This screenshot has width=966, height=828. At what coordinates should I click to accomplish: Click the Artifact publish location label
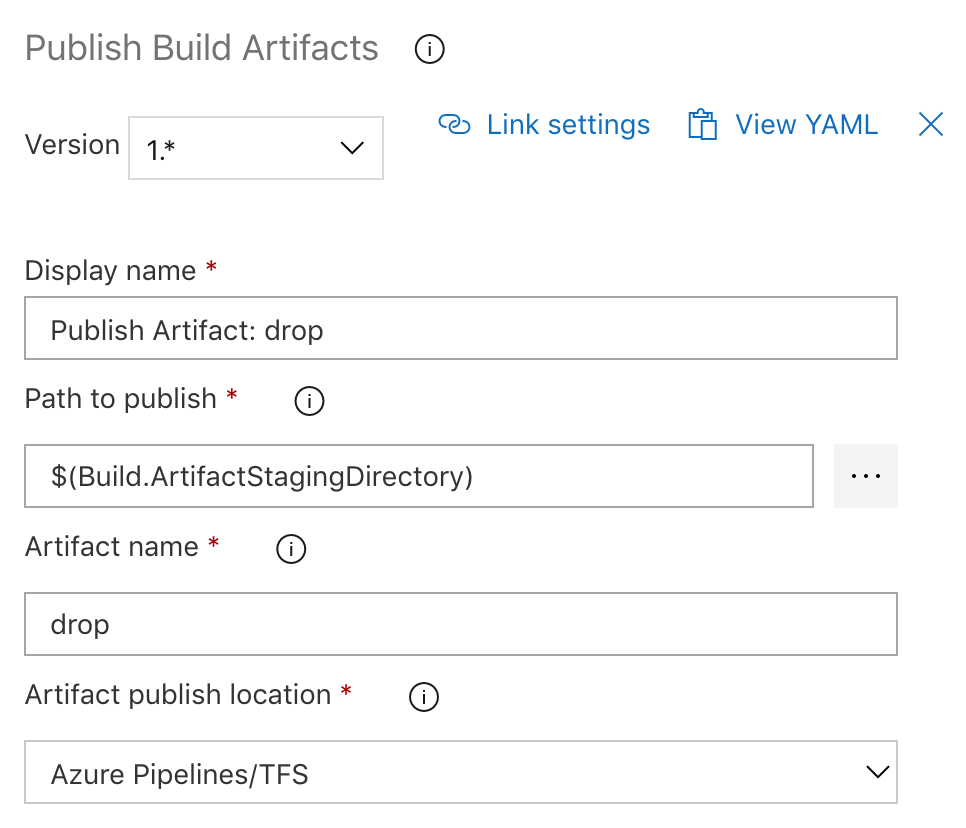tap(178, 695)
